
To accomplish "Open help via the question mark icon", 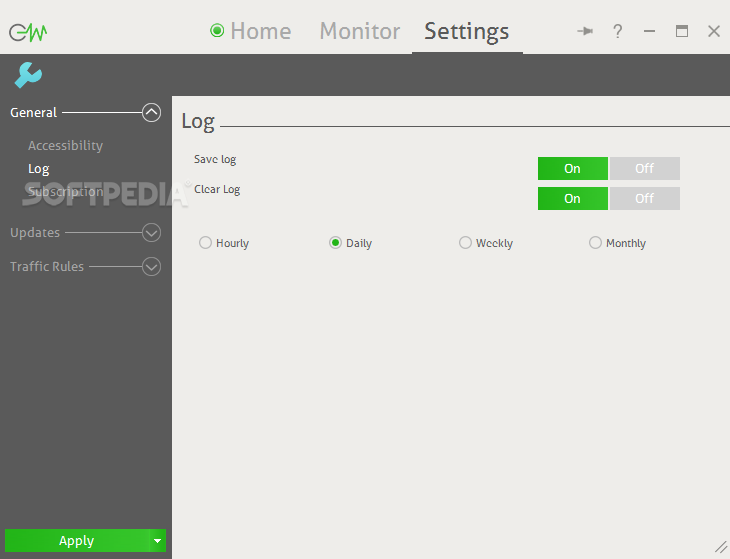I will coord(617,31).
